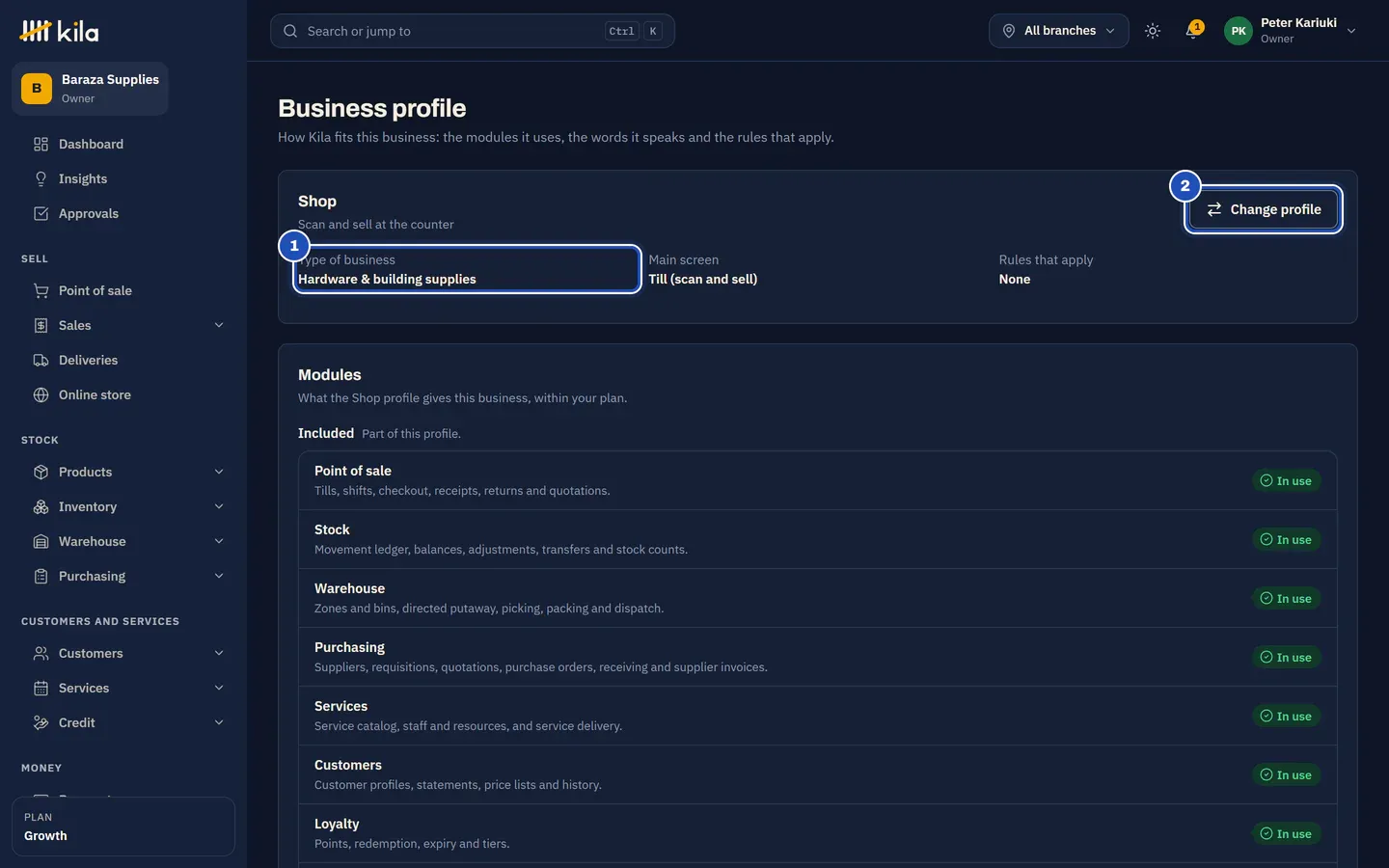Open the All branches dropdown
1389x868 pixels.
(1058, 31)
